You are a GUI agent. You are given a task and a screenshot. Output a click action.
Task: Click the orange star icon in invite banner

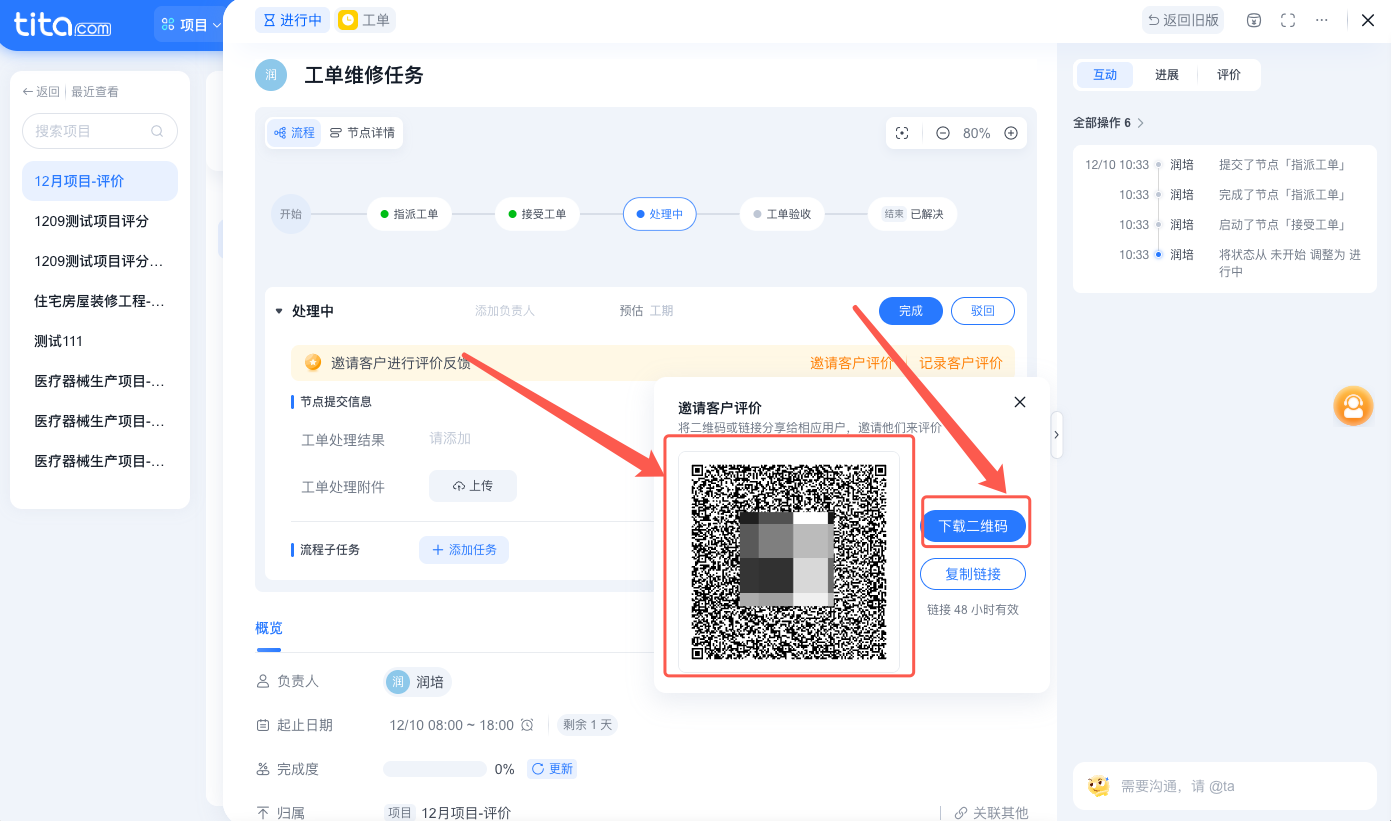(x=313, y=362)
